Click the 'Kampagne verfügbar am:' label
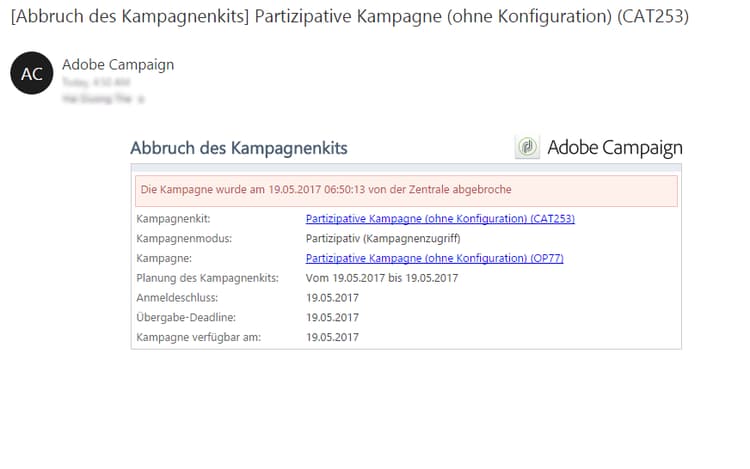This screenshot has width=750, height=469. 199,338
